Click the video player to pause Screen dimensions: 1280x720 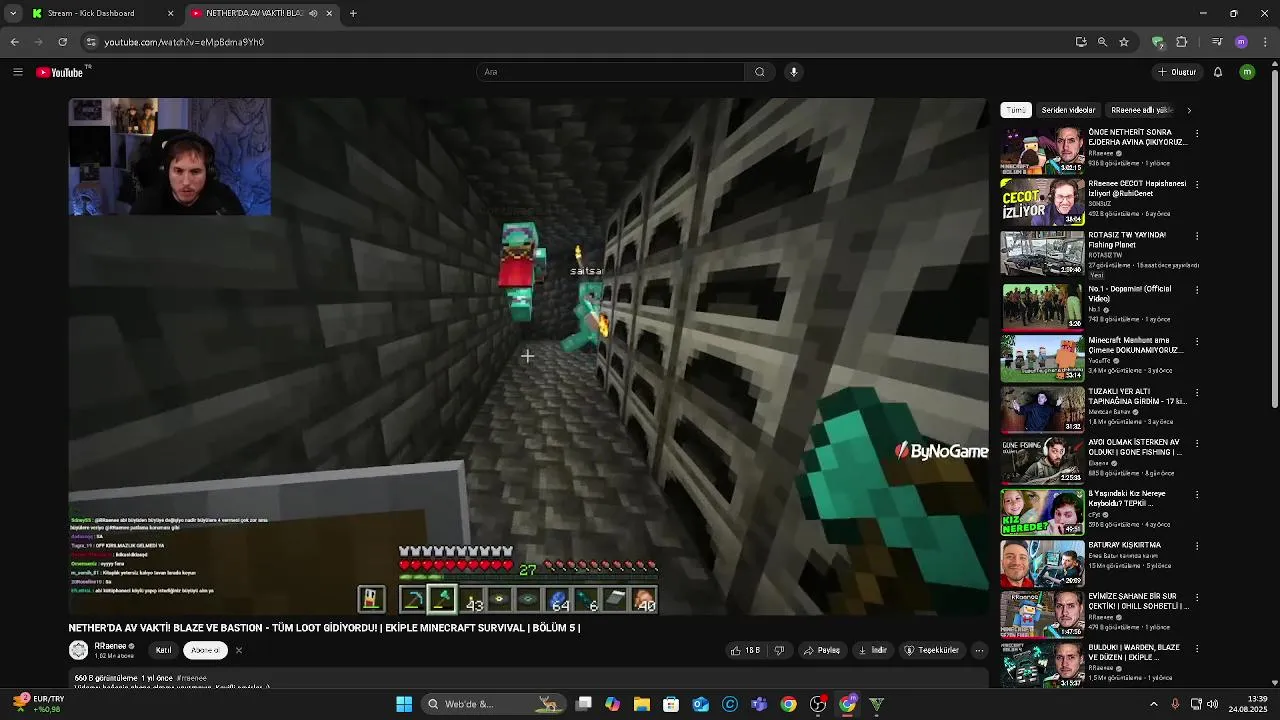click(528, 357)
